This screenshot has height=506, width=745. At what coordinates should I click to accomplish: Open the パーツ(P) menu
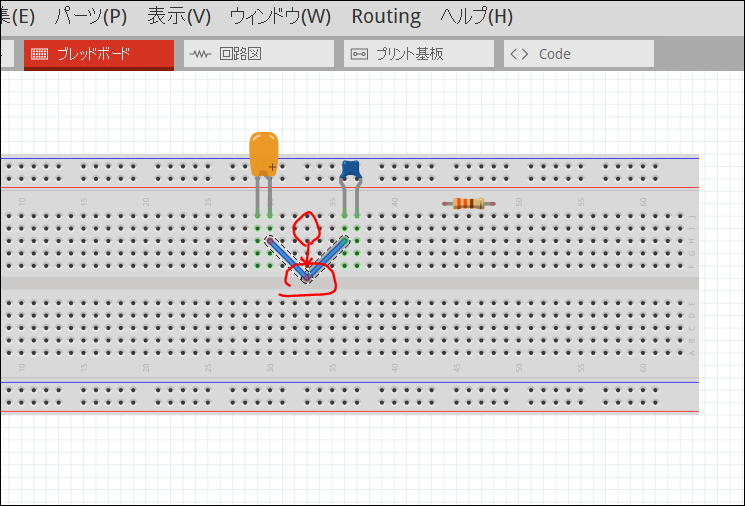point(91,17)
